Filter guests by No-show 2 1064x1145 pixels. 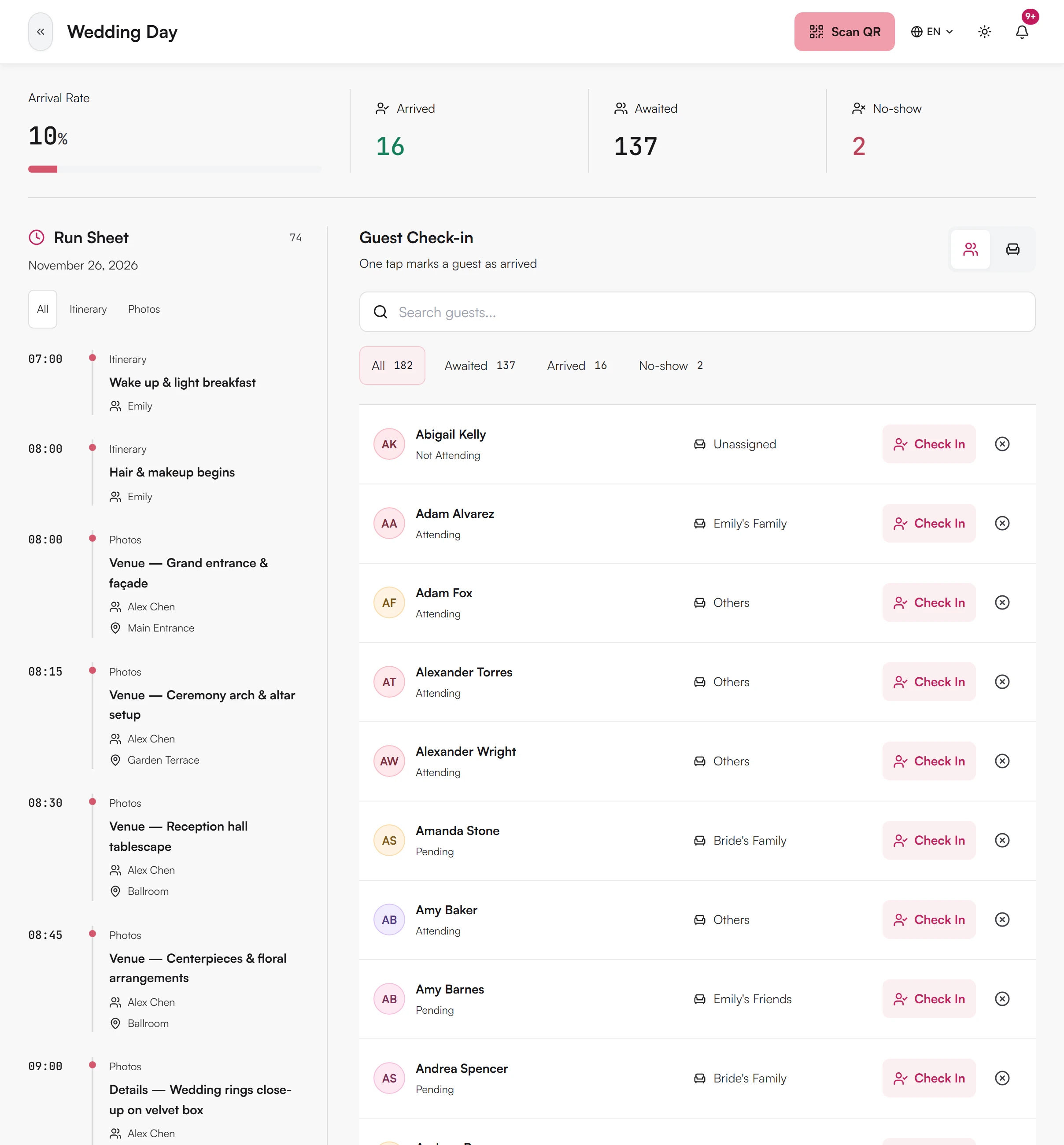click(671, 366)
